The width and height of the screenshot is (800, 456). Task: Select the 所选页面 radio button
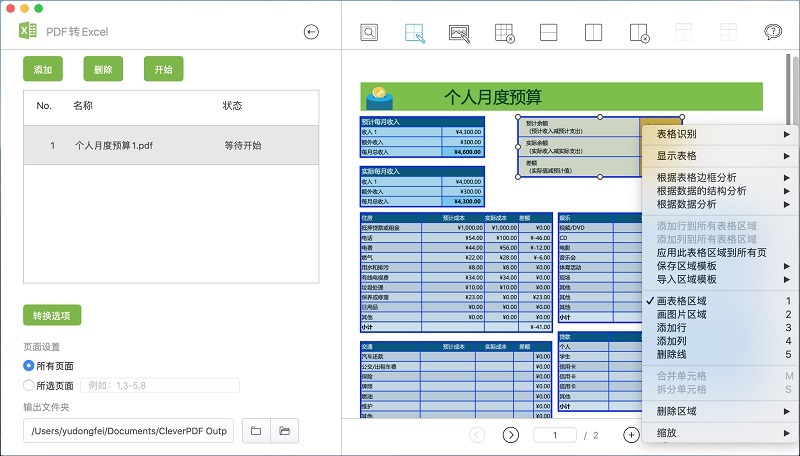coord(29,385)
